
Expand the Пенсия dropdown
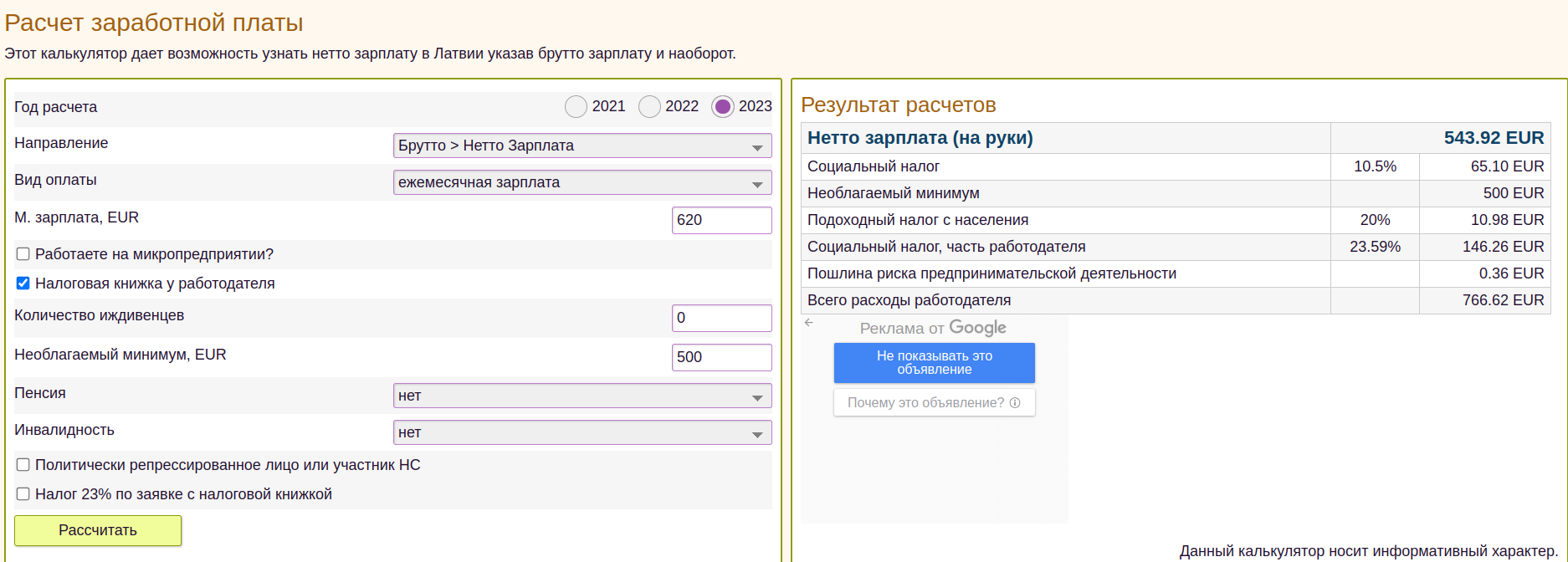click(582, 396)
